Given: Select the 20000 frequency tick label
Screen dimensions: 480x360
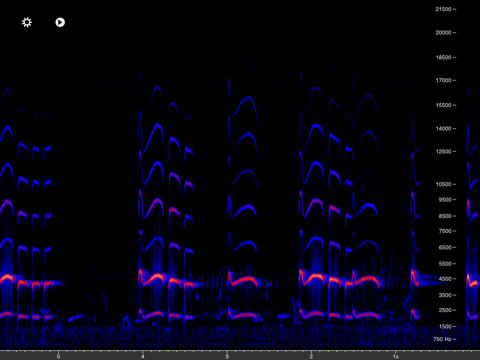Looking at the screenshot, I should coord(443,33).
